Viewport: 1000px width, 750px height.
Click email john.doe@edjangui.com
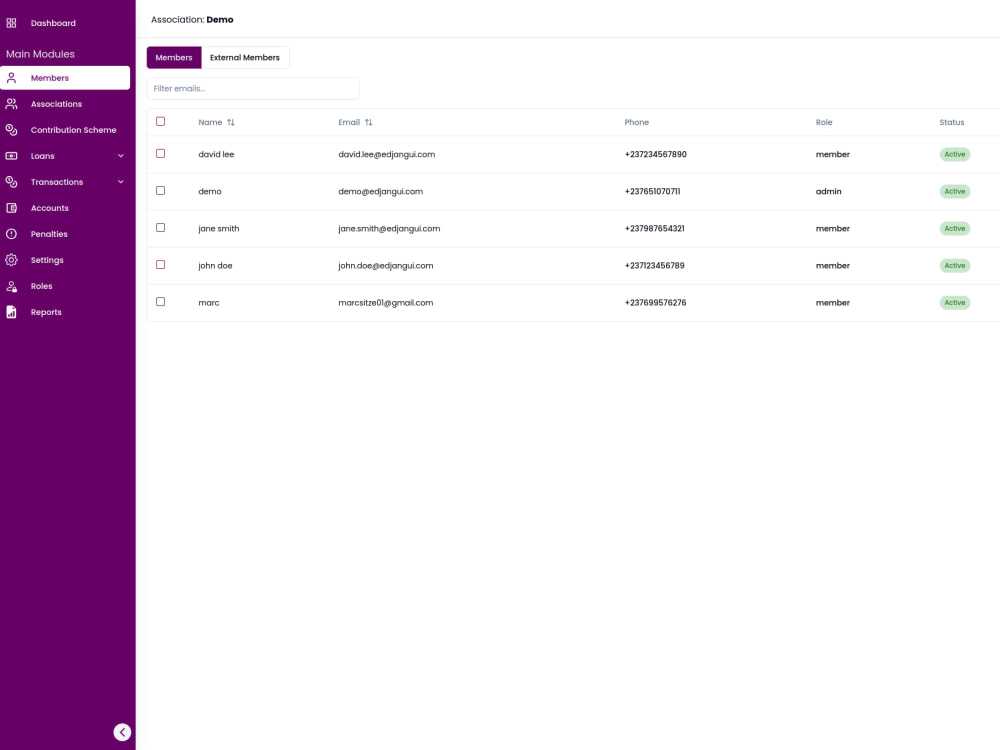click(385, 265)
